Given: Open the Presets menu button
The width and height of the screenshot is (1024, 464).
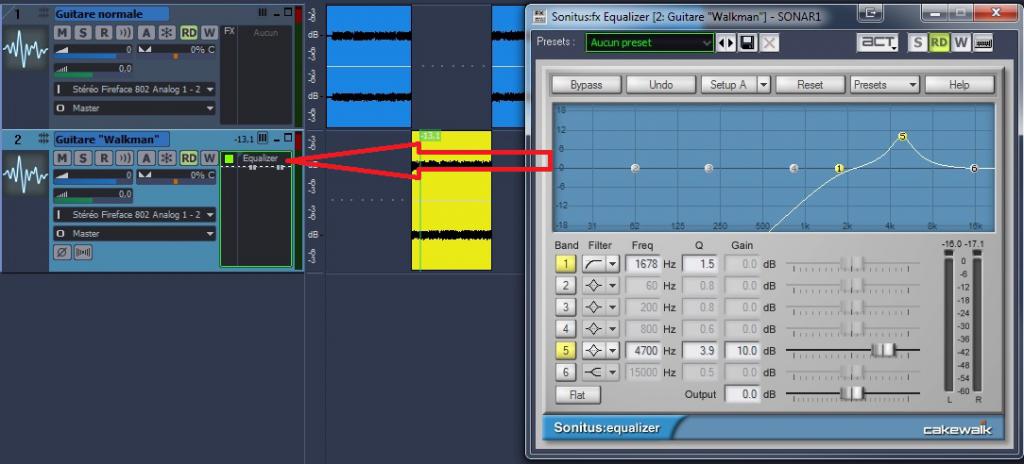Looking at the screenshot, I should pos(885,85).
